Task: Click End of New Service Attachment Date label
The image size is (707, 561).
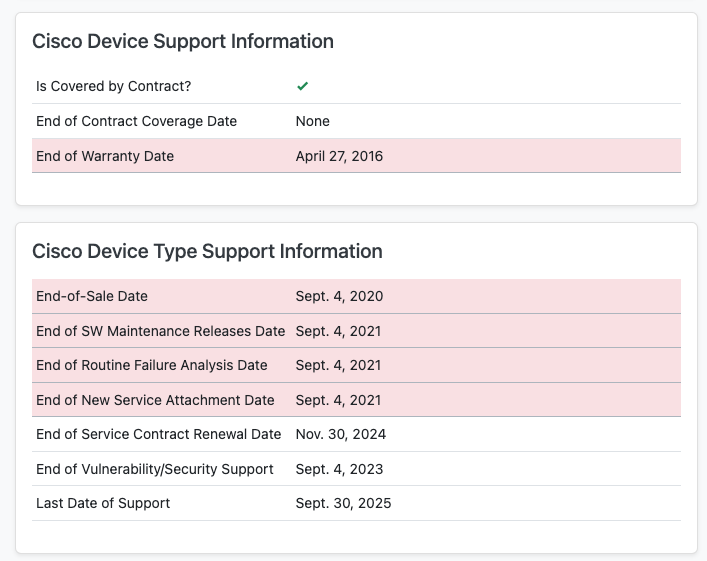Action: [x=155, y=400]
